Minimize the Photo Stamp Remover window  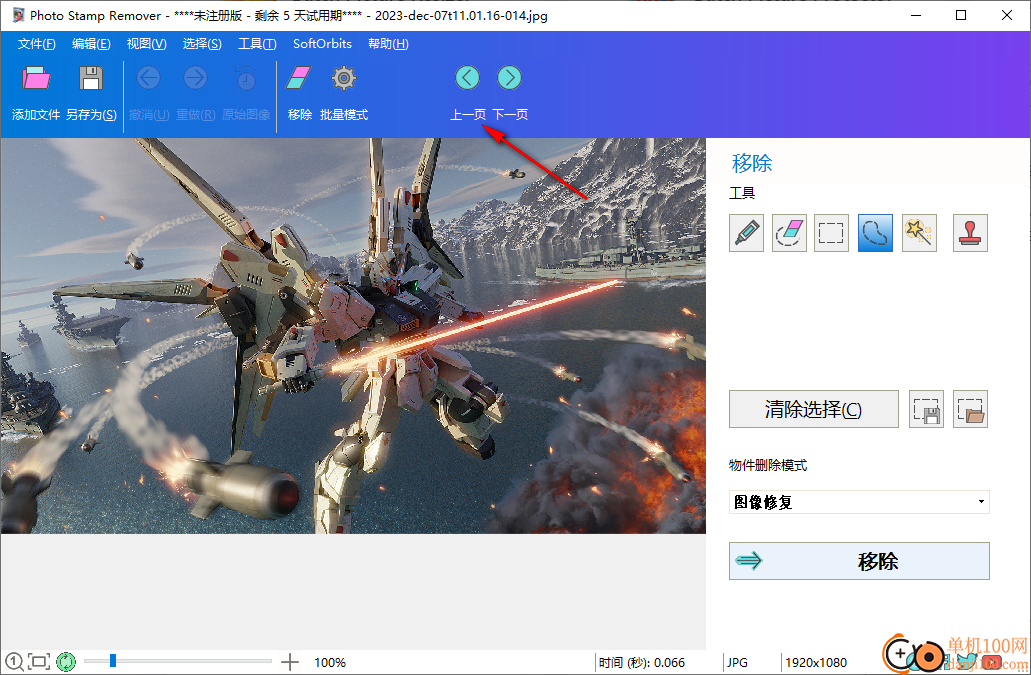pyautogui.click(x=915, y=15)
